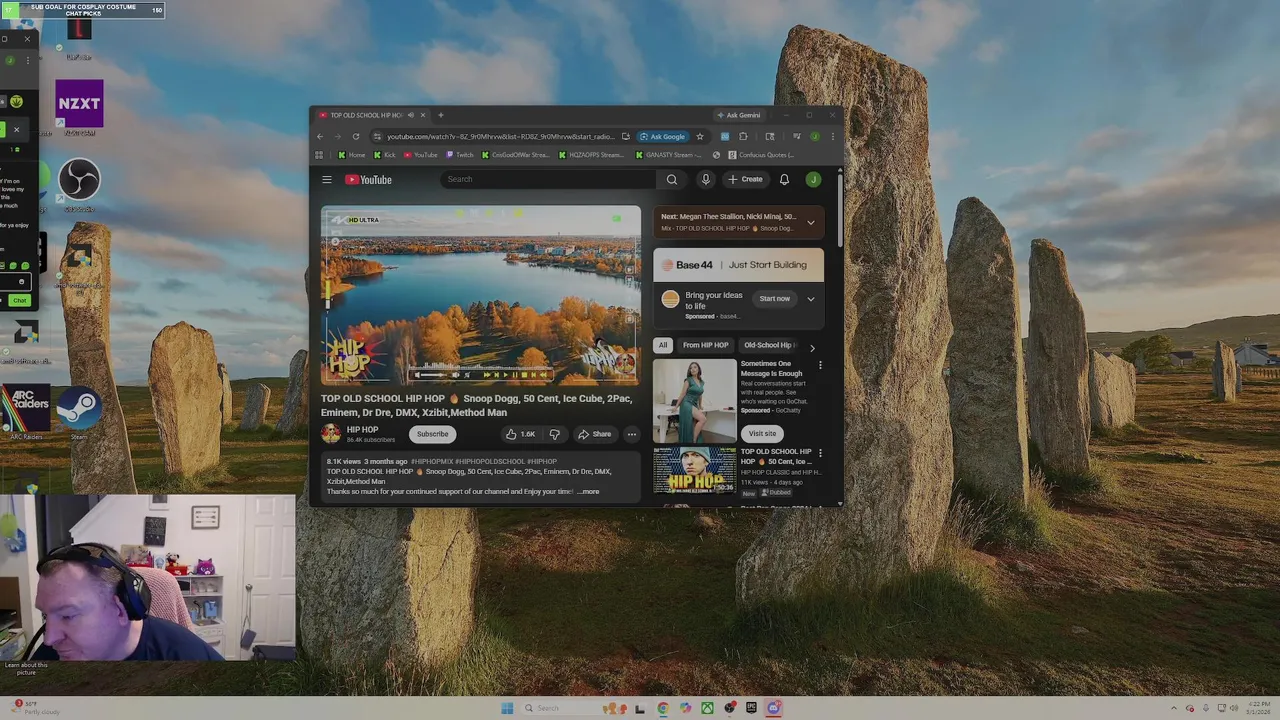This screenshot has width=1280, height=720.
Task: Open the Home bookmark
Action: pos(352,155)
